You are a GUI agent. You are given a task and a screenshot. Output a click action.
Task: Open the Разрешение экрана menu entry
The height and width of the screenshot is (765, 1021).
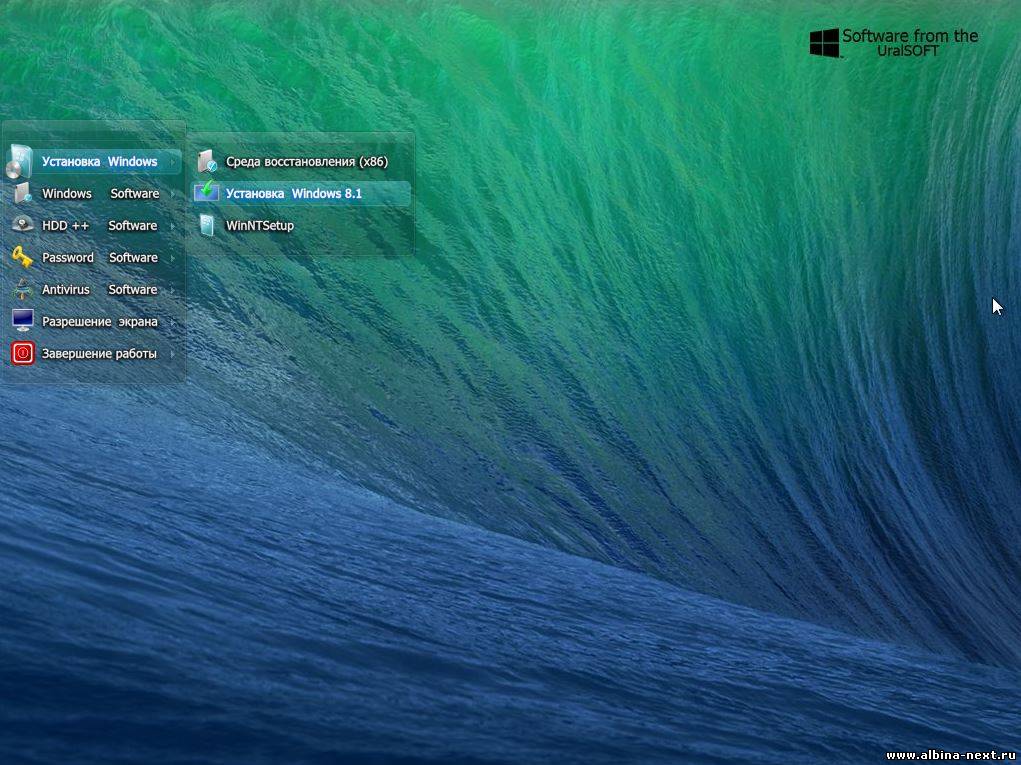(x=93, y=321)
